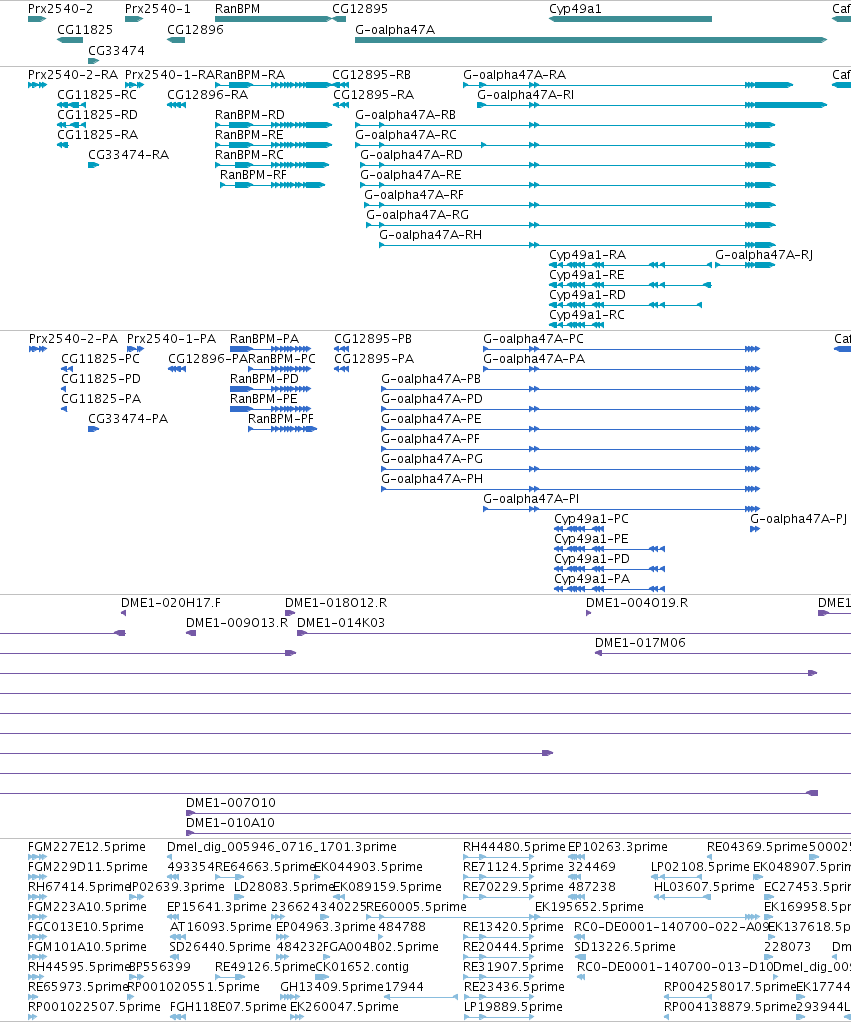Click transcript CG12895-RB
The width and height of the screenshot is (851, 1022).
[x=371, y=75]
